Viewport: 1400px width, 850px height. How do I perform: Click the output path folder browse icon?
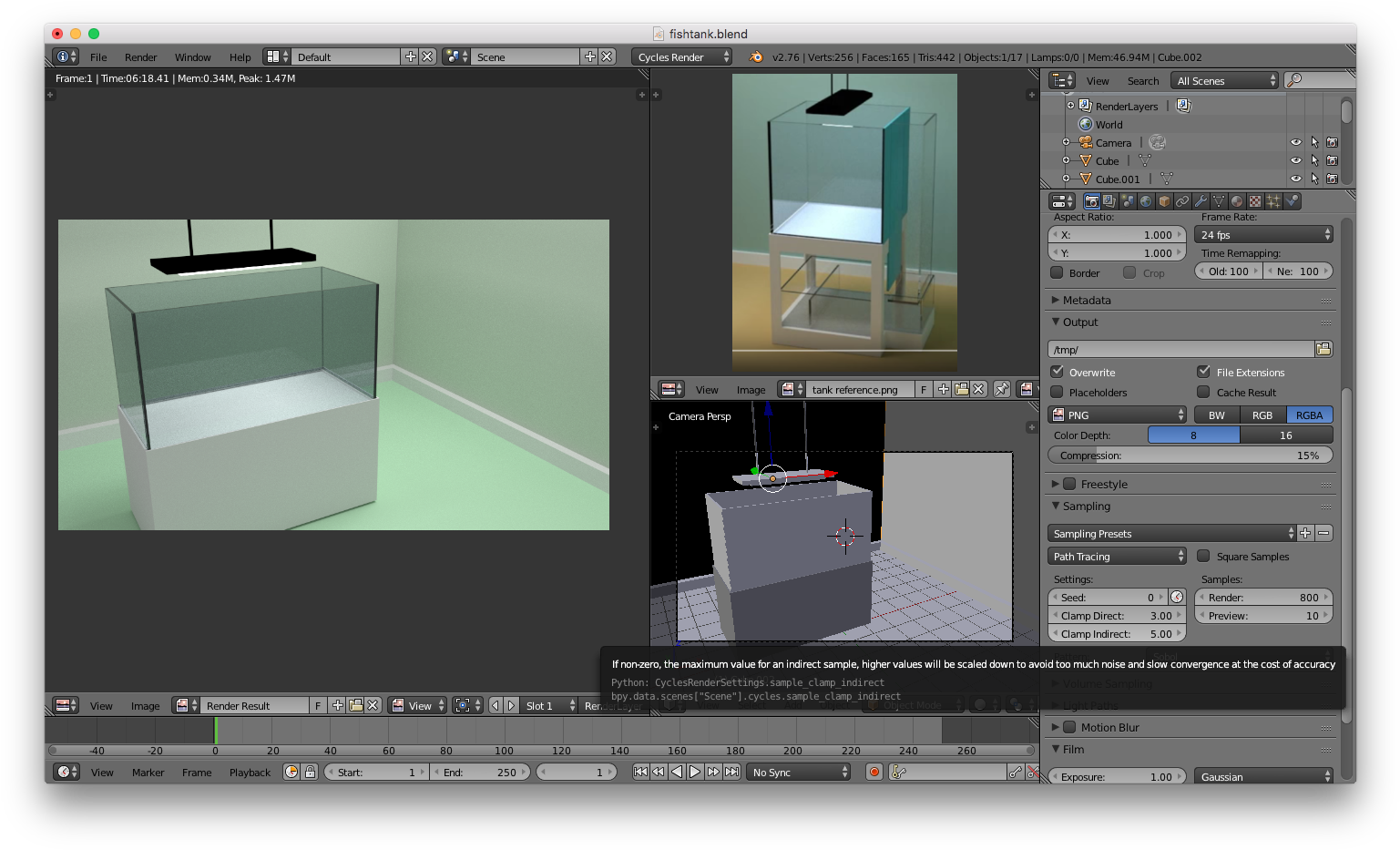1323,349
